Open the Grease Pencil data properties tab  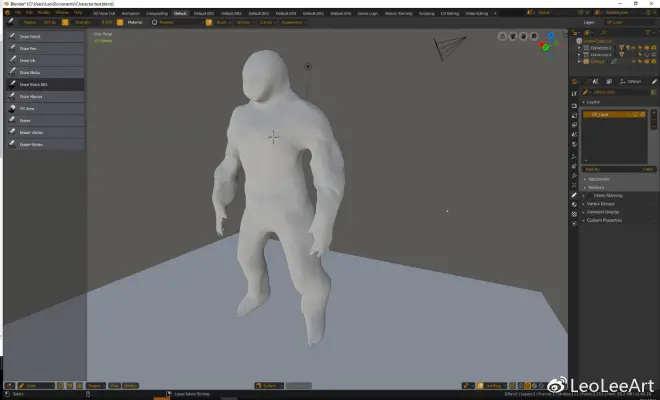574,195
